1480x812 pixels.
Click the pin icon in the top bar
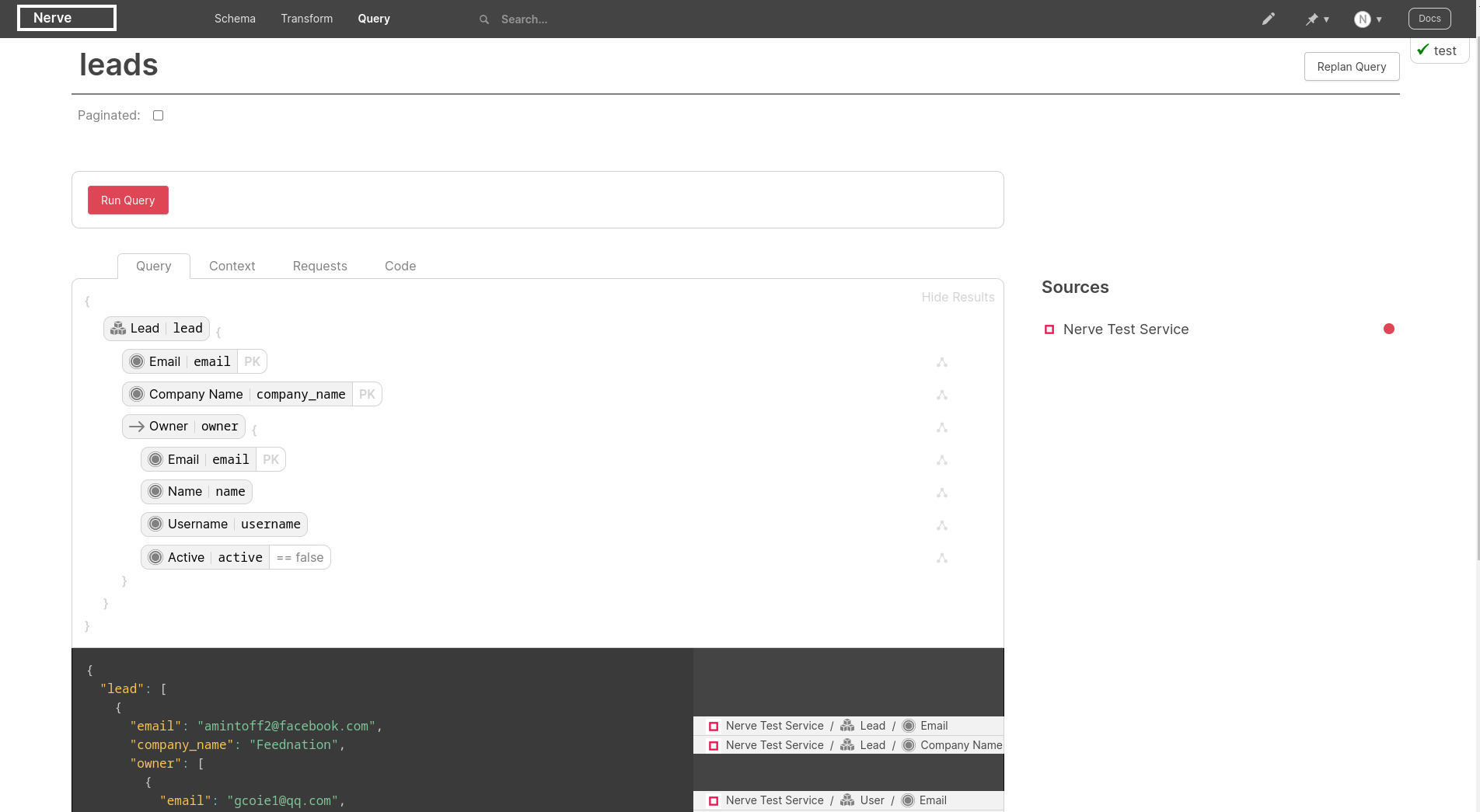(1313, 19)
